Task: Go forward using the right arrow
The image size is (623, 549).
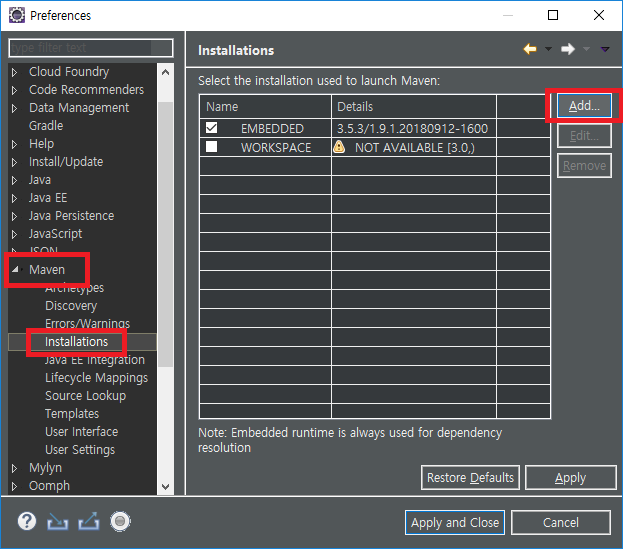Action: point(568,49)
